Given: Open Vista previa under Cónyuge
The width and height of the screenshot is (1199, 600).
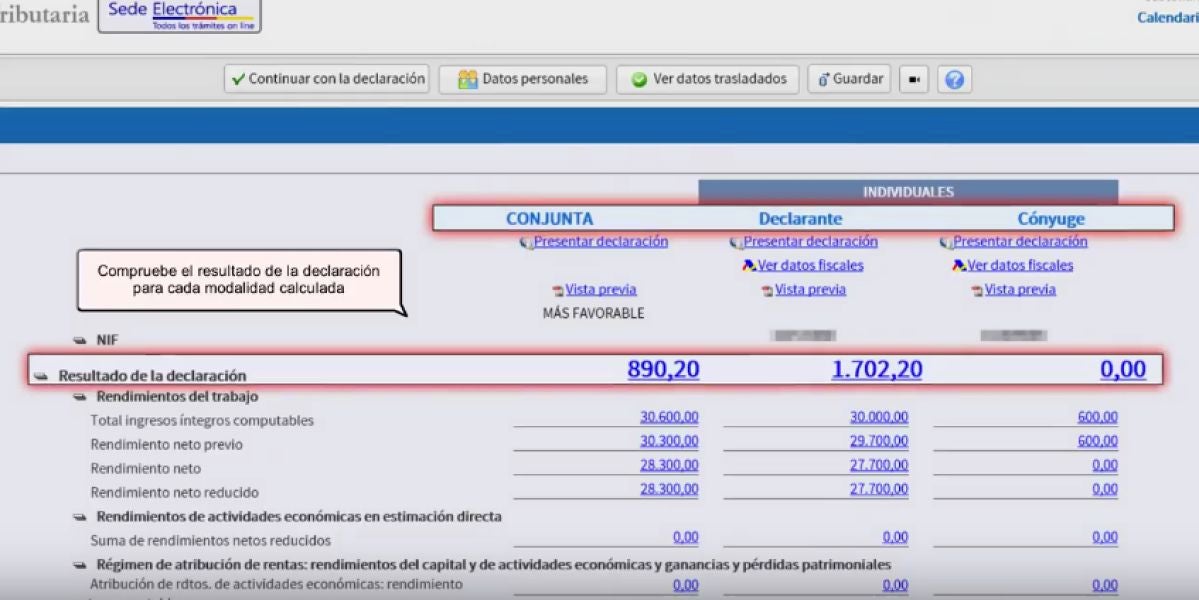Looking at the screenshot, I should tap(1019, 290).
